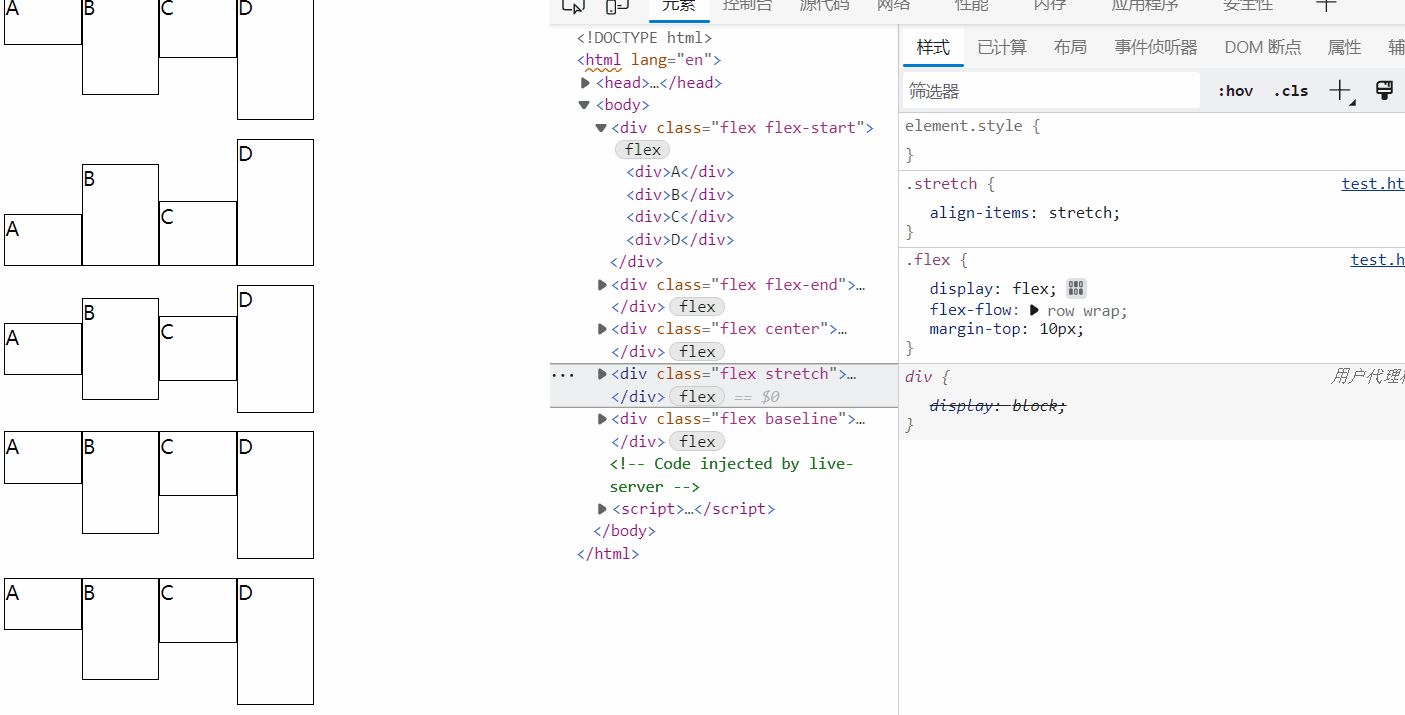Select the closing </html> tag
Viewport: 1405px width, 715px height.
click(608, 554)
